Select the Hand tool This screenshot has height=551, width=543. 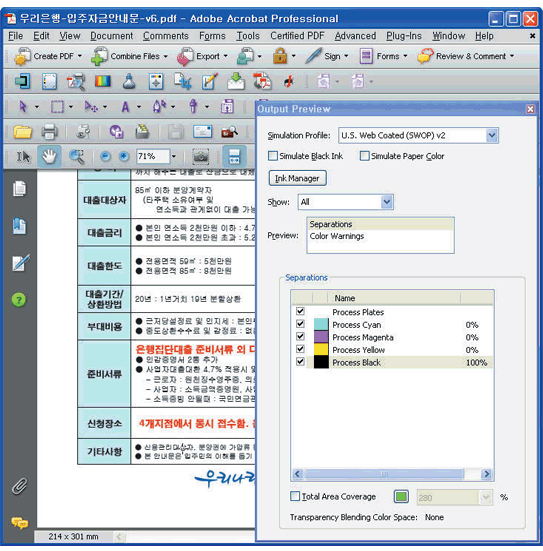[x=49, y=156]
